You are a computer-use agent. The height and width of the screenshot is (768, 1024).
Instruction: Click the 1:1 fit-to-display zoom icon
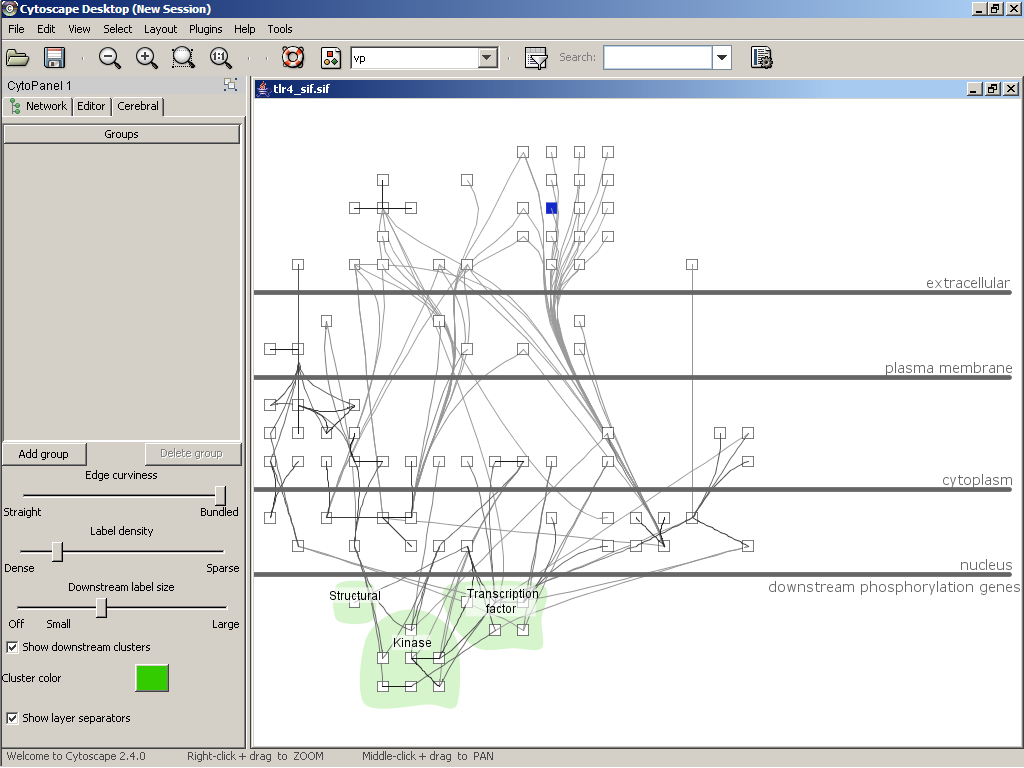pos(220,58)
